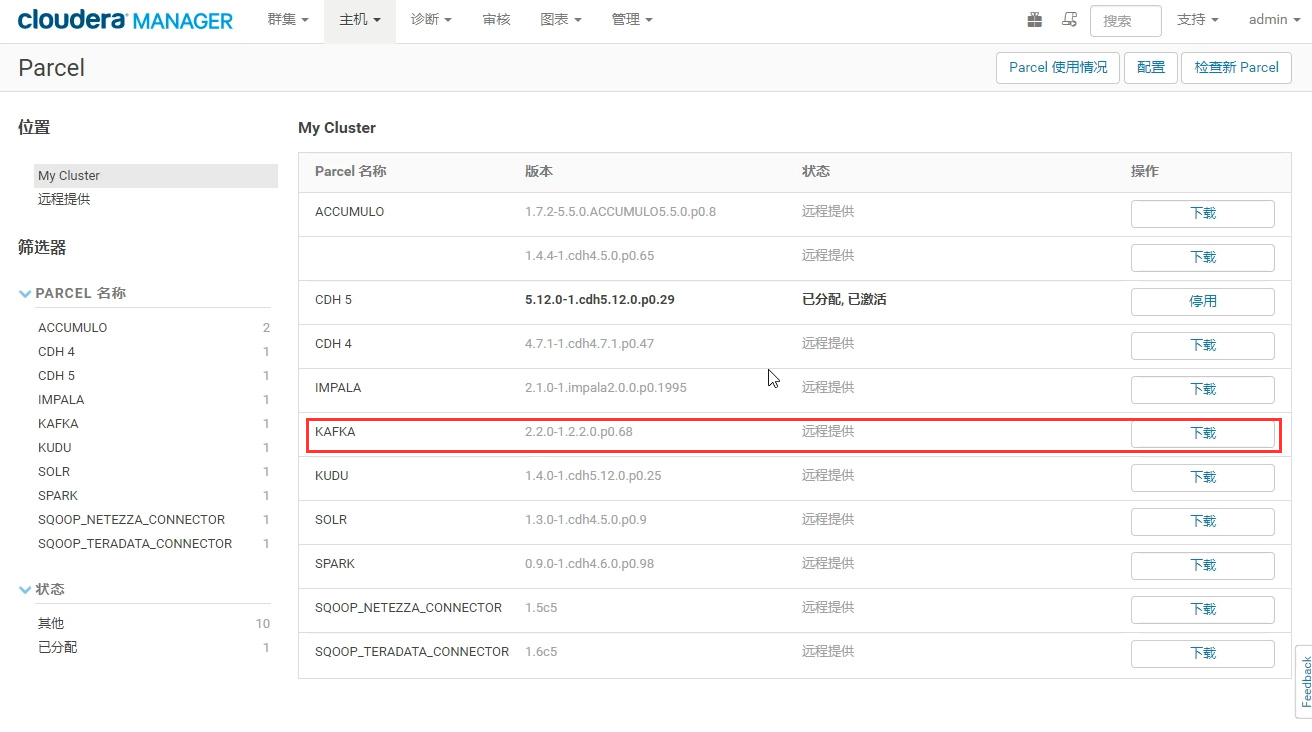
Task: Open the 主机 dropdown menu
Action: [x=360, y=20]
